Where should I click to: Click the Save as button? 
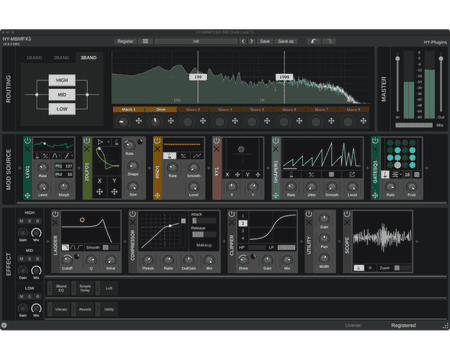click(286, 41)
